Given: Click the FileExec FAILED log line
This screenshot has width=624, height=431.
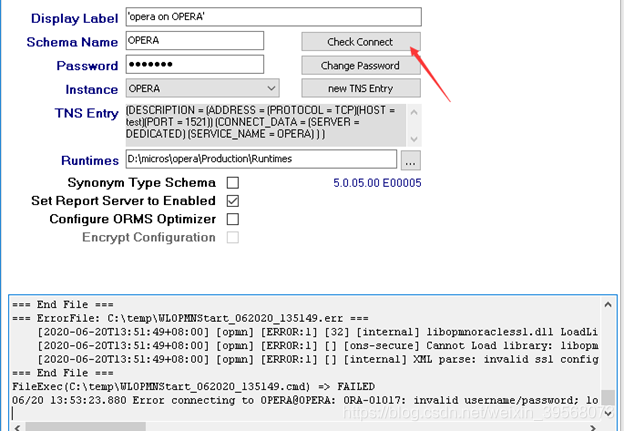Looking at the screenshot, I should point(193,386).
